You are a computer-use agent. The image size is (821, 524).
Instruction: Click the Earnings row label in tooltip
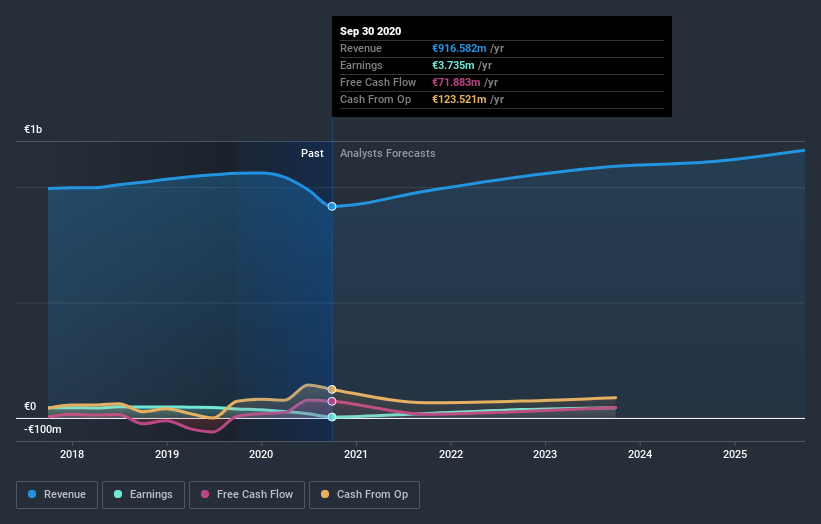point(361,65)
